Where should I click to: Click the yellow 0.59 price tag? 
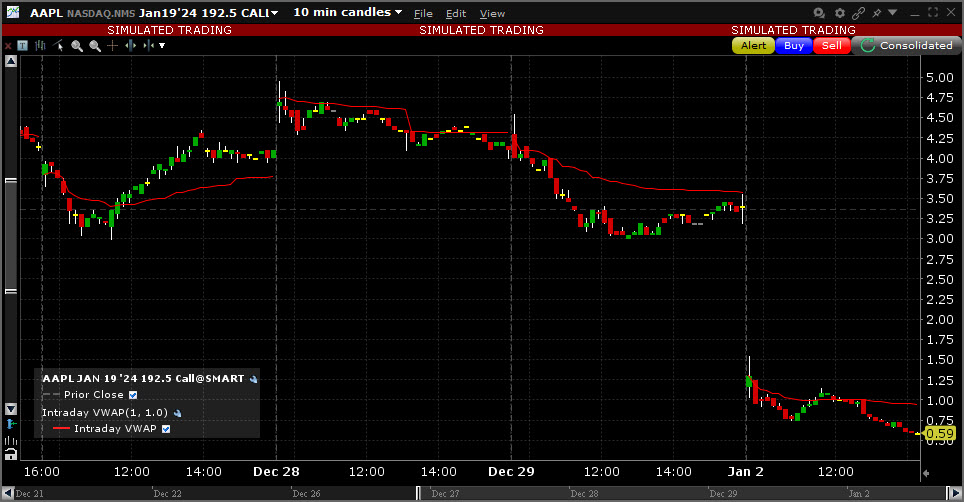939,434
